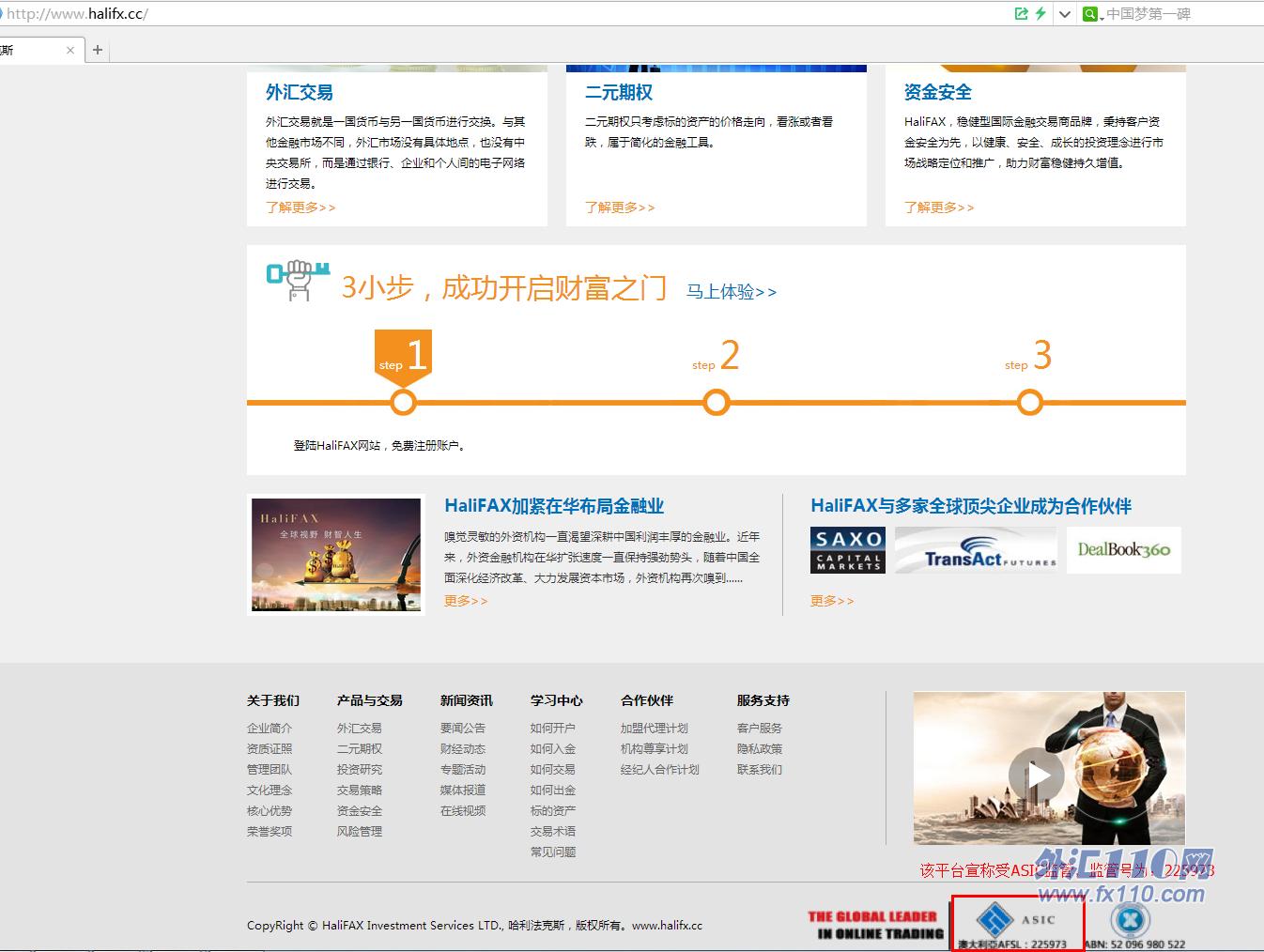
Task: Open the HaliFAX money bags news thumbnail
Action: click(336, 555)
